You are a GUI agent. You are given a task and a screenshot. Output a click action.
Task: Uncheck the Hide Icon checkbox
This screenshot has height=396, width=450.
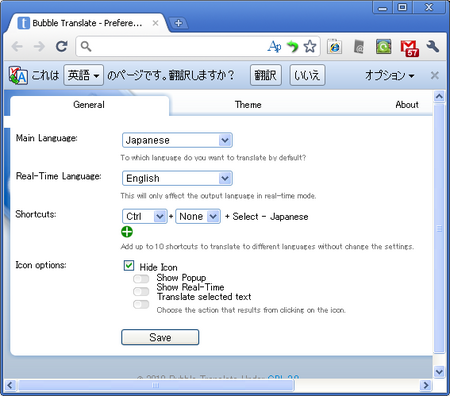click(x=129, y=266)
